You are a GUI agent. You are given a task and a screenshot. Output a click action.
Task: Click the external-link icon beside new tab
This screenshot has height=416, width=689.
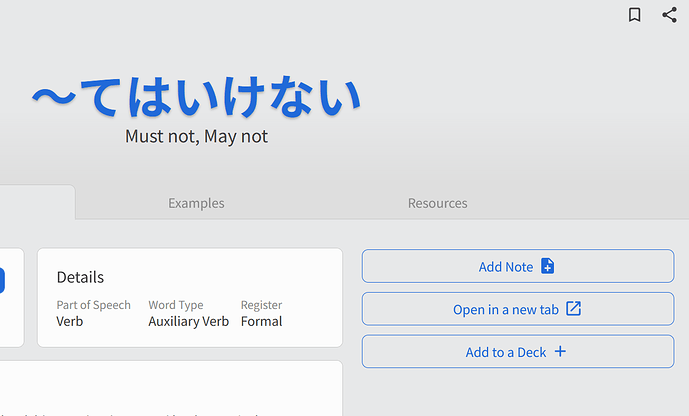coord(573,308)
